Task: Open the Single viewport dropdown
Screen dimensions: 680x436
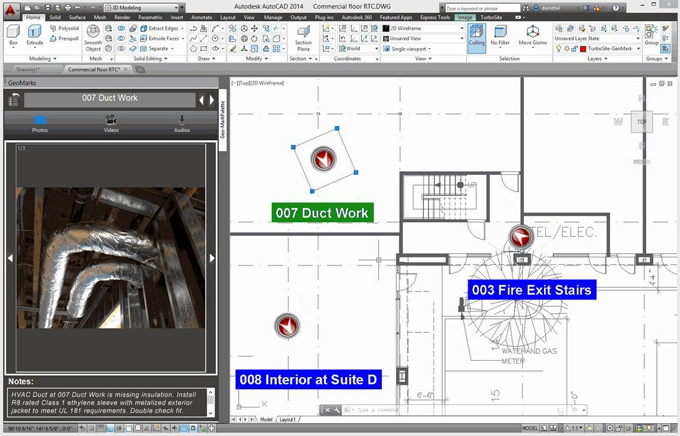Action: 407,49
